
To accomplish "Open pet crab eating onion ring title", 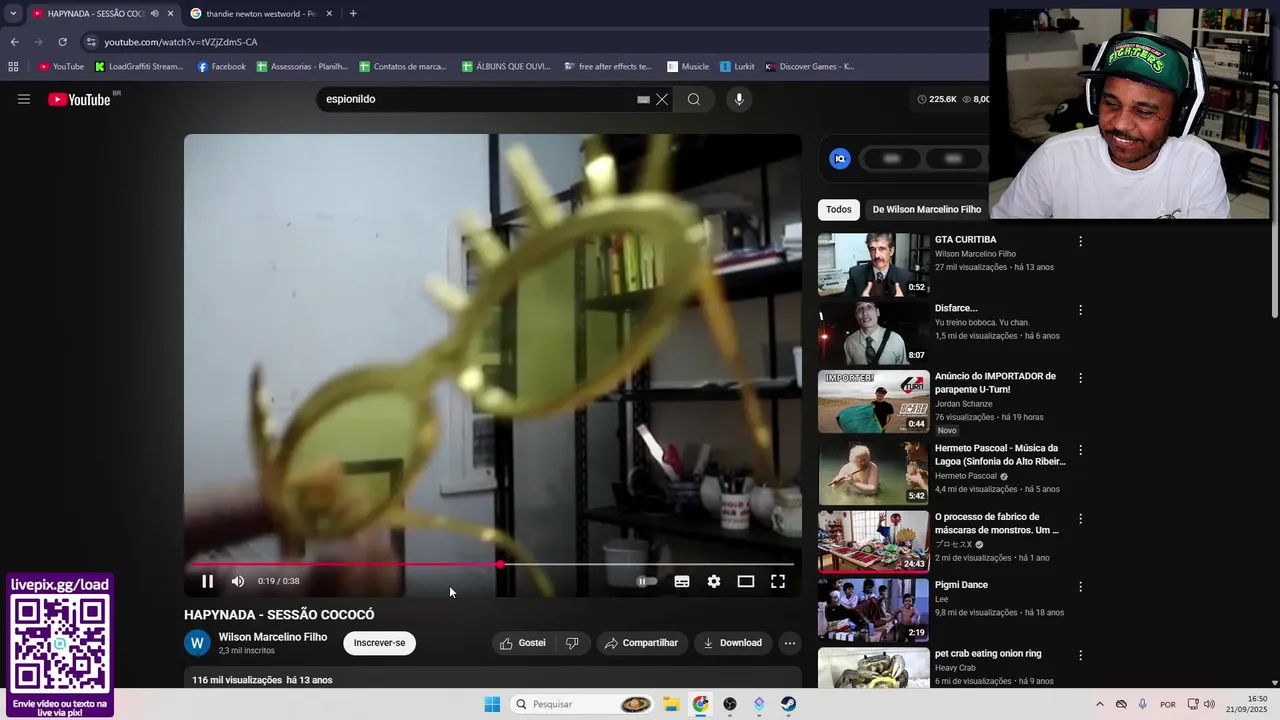I will tap(988, 653).
